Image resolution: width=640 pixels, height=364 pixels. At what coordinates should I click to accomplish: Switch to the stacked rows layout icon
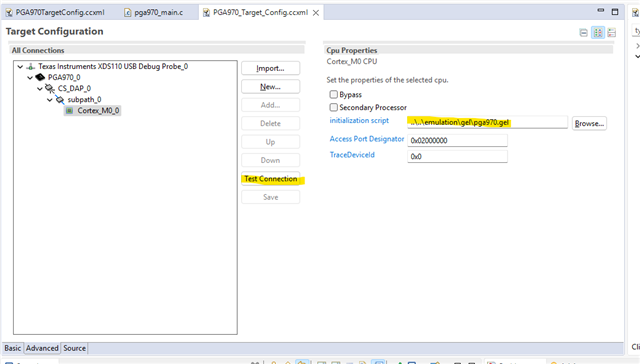611,33
